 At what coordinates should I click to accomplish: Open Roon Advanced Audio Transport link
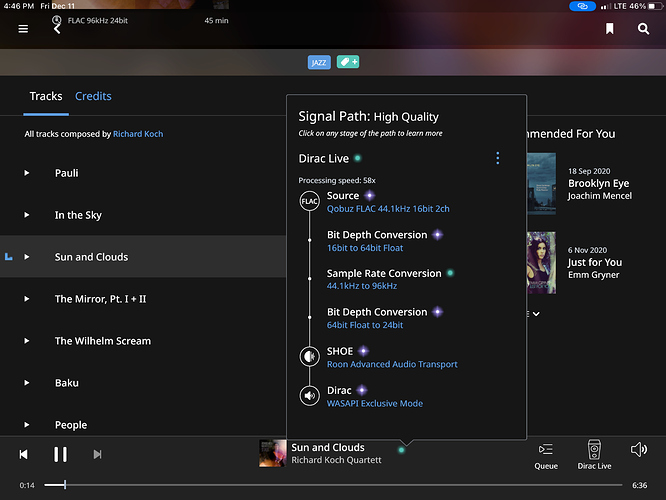(x=392, y=364)
